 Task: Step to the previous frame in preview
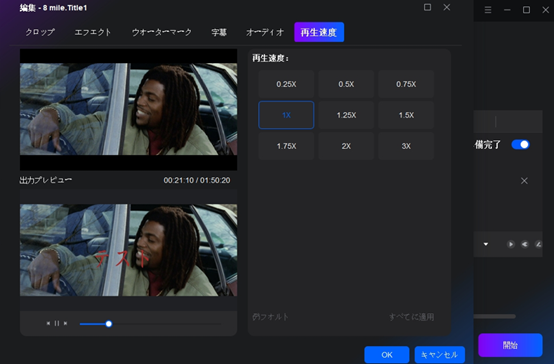point(48,323)
